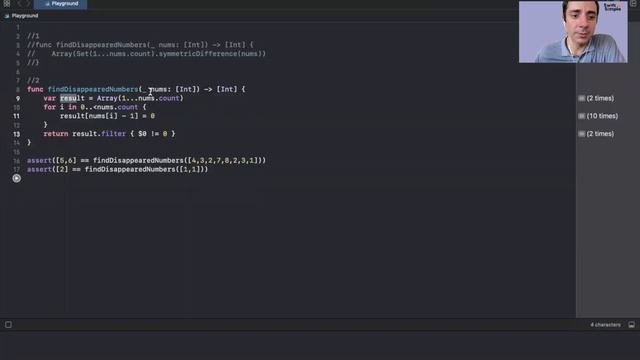Click 'result[nums[i] - 1] = 0' line
Screen dimensions: 640x360
(107, 116)
